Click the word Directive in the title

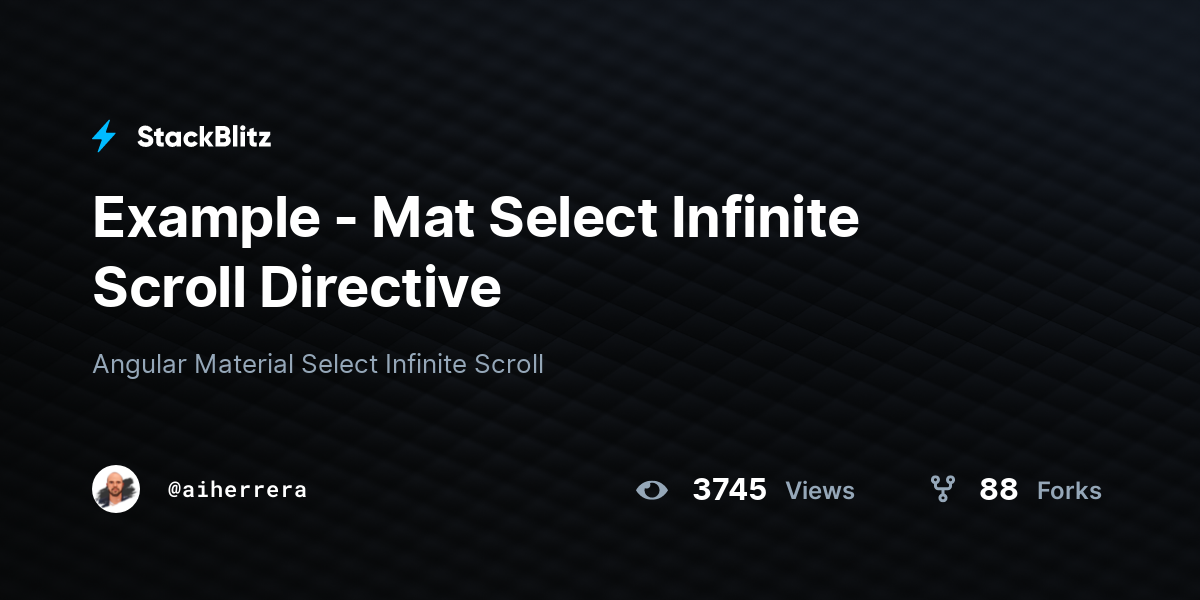tap(381, 288)
